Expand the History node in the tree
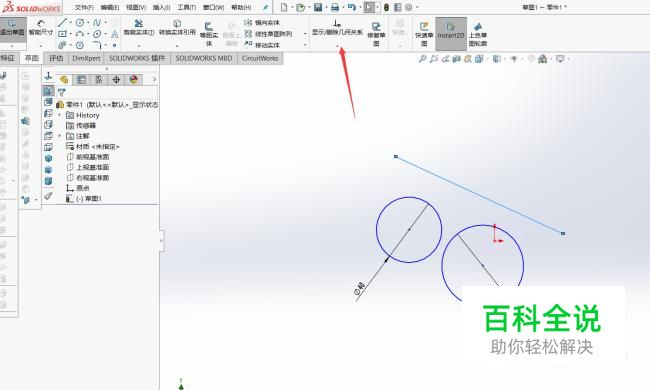This screenshot has height=390, width=650. coord(60,115)
